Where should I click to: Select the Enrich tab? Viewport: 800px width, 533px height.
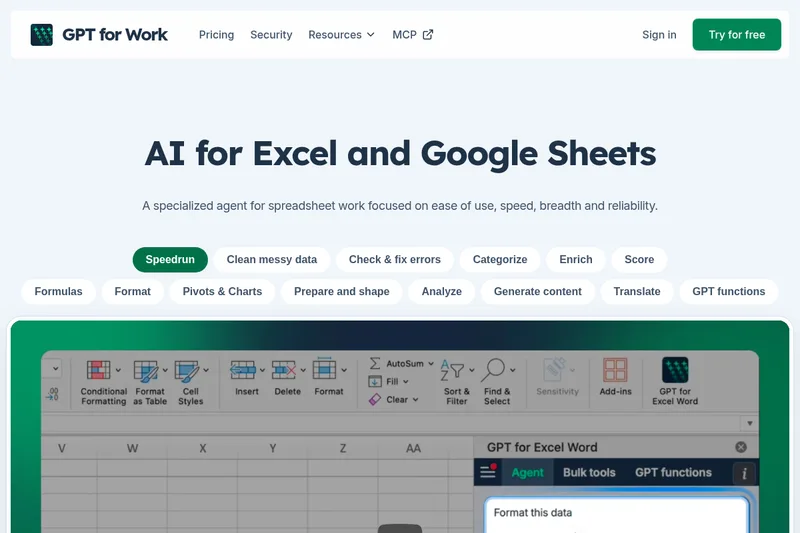pos(576,260)
